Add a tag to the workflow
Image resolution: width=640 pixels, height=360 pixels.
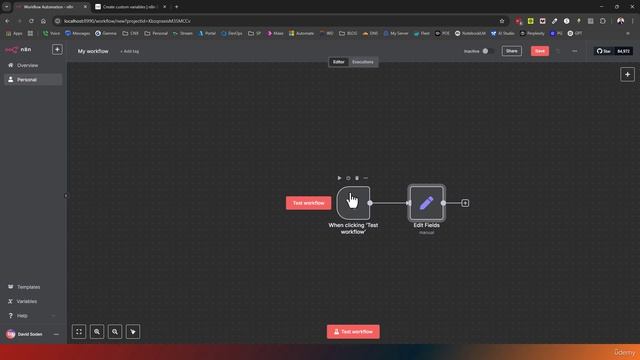pos(129,51)
